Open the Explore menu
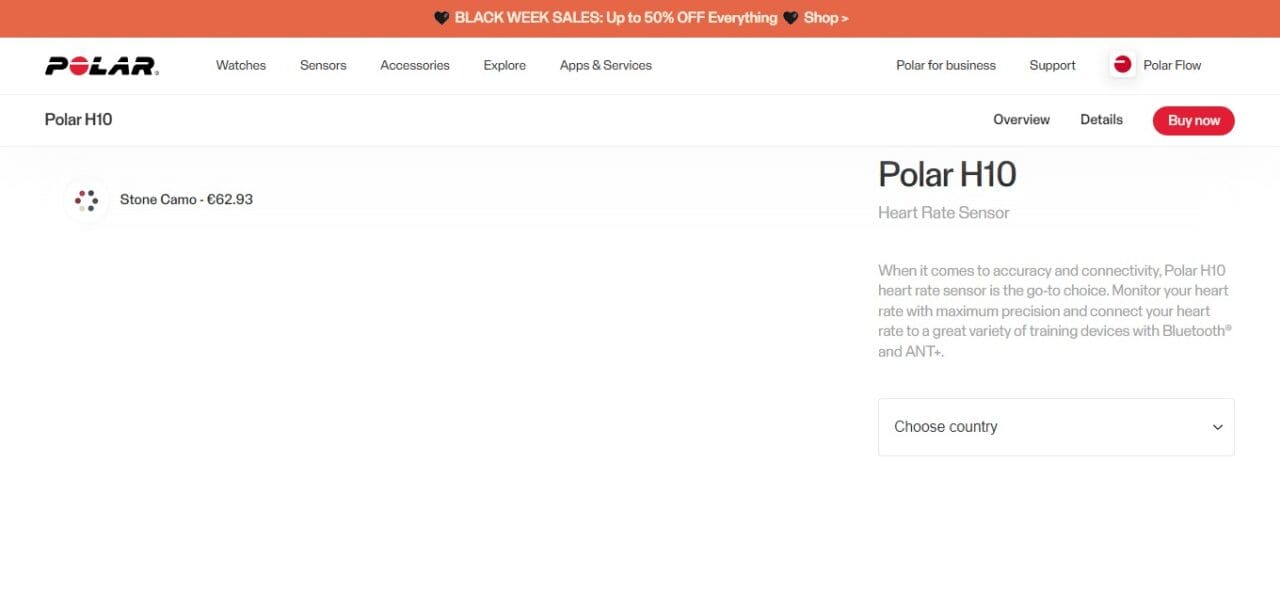The image size is (1280, 605). point(505,65)
